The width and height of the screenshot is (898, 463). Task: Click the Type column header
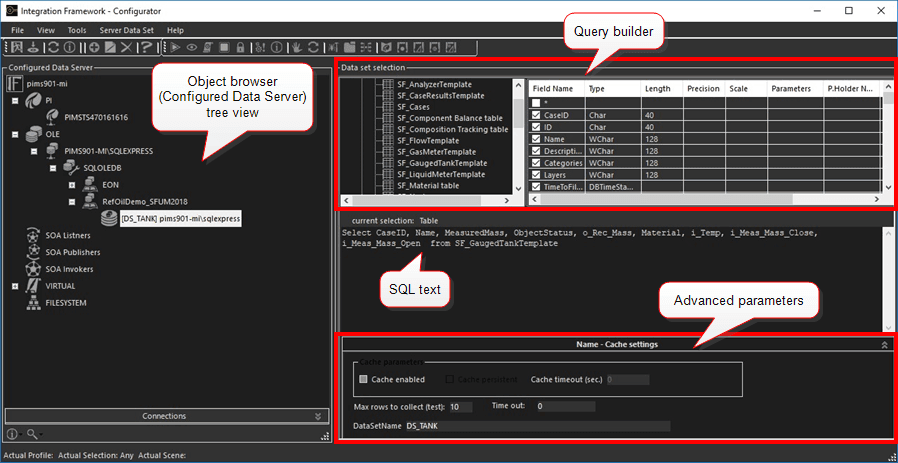(612, 89)
